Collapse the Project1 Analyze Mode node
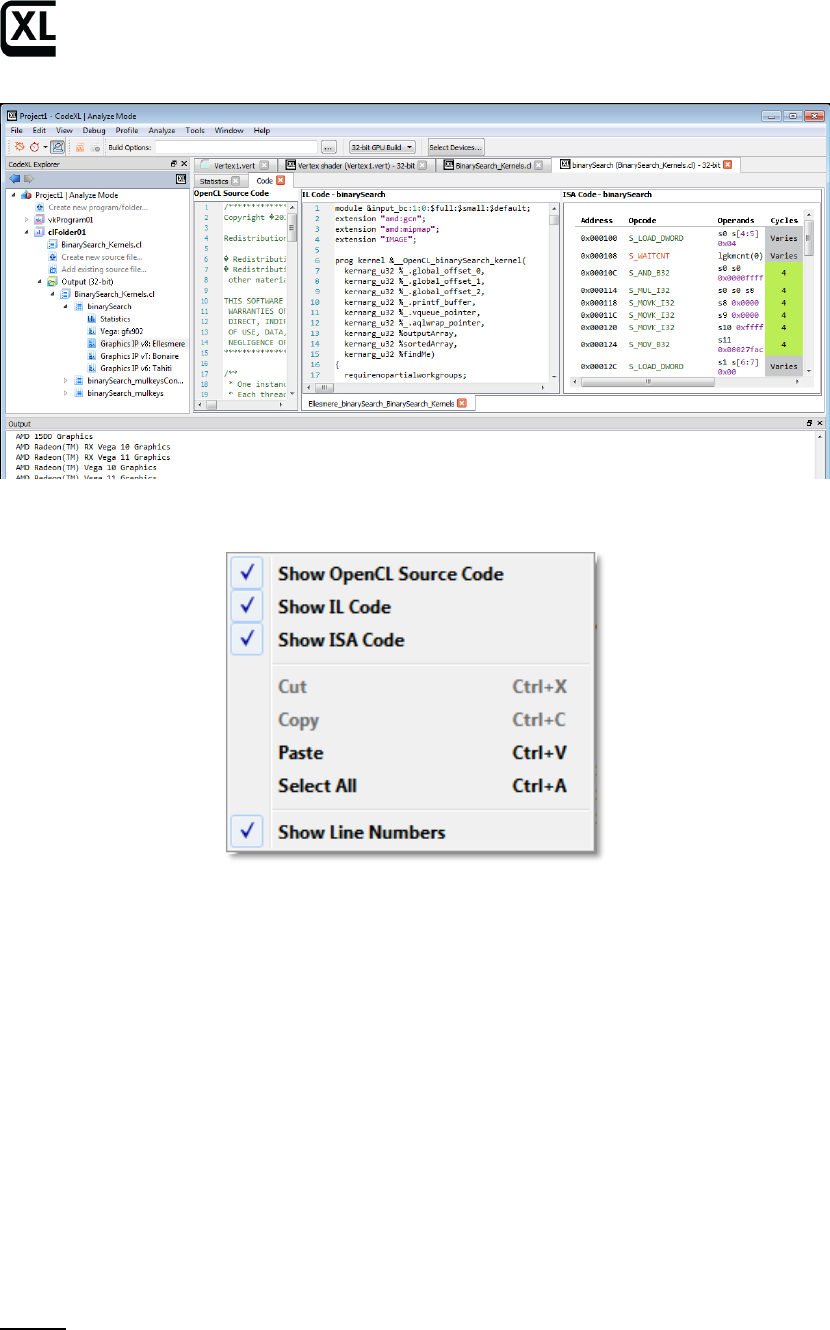The image size is (830, 1330). pos(15,195)
